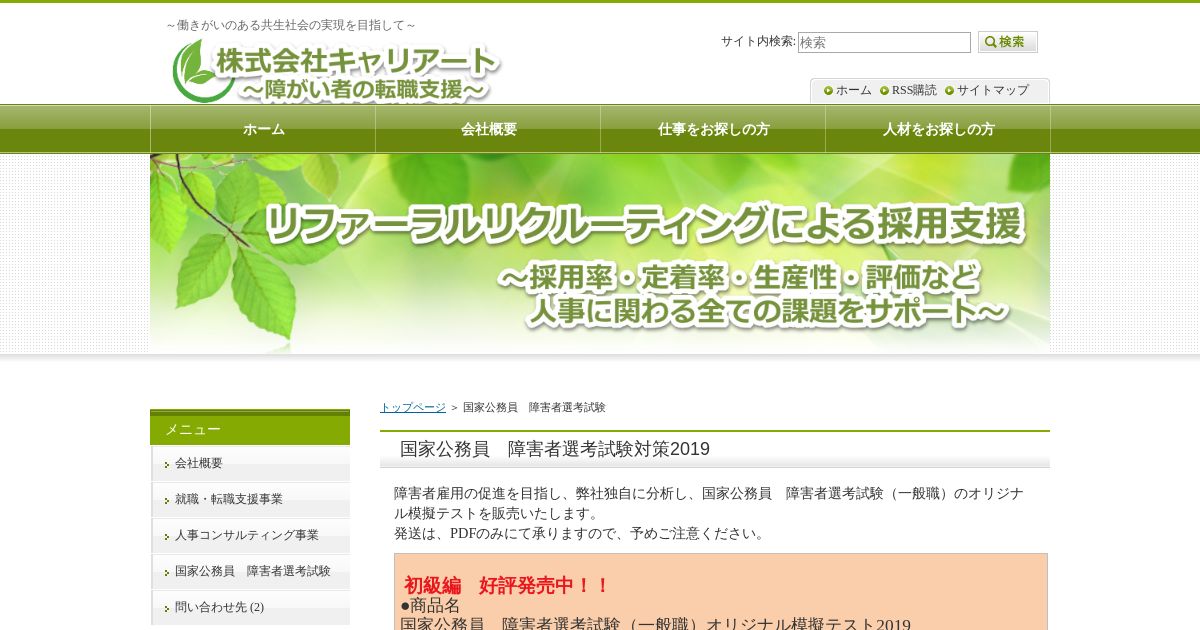Click the tagline 働きがいのある共生社会の実現を目指して
1200x630 pixels.
[291, 25]
